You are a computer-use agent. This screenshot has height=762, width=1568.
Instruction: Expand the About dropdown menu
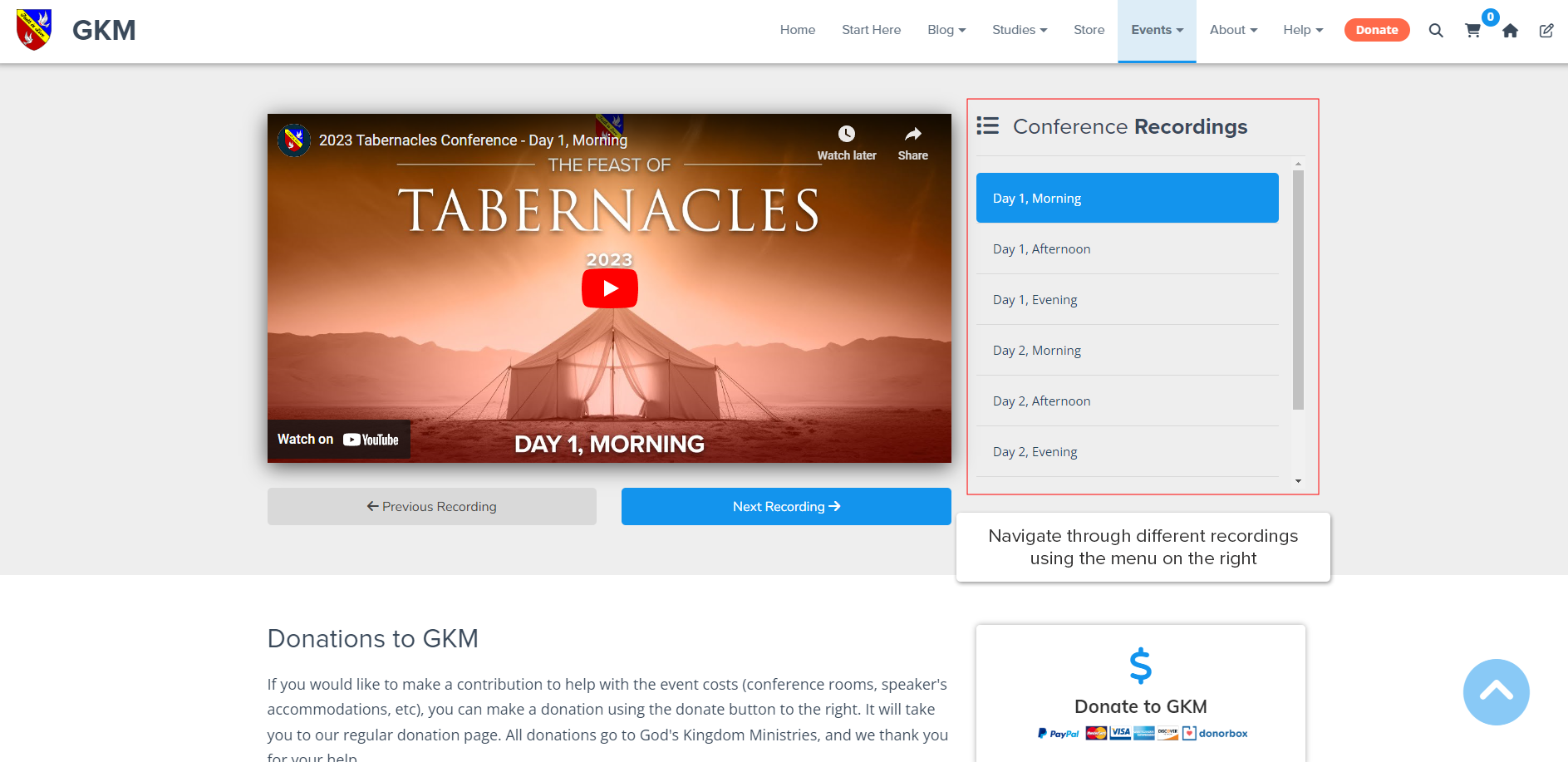[x=1233, y=30]
